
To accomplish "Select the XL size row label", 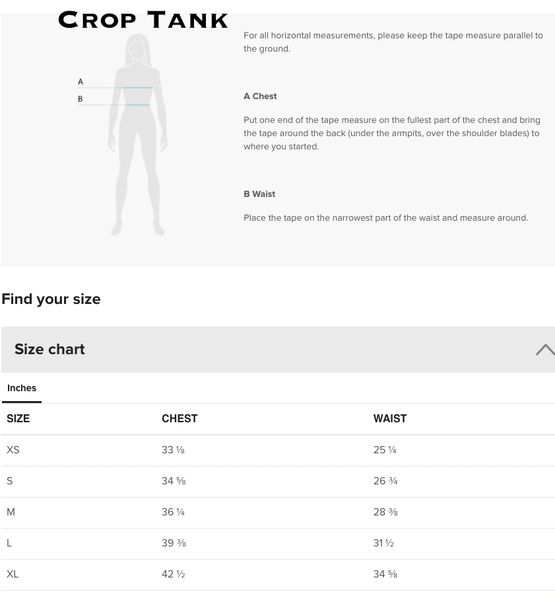I will click(12, 574).
